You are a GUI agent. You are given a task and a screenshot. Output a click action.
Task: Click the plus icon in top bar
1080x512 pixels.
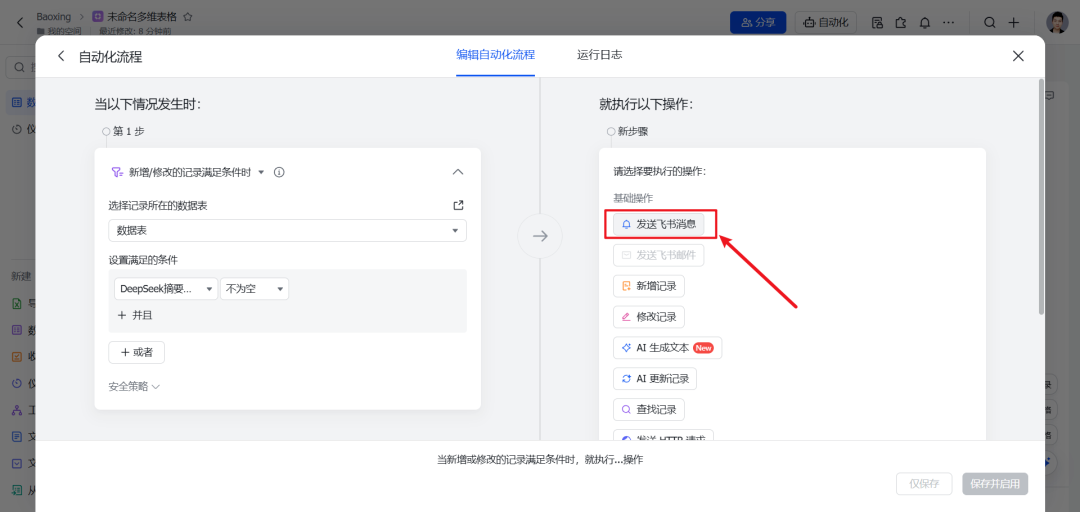click(1014, 23)
